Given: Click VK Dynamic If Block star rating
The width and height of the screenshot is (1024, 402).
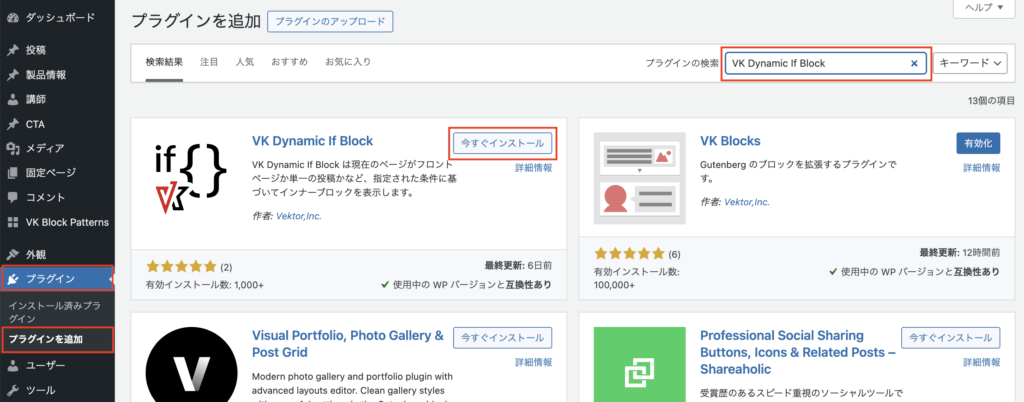Looking at the screenshot, I should point(181,266).
